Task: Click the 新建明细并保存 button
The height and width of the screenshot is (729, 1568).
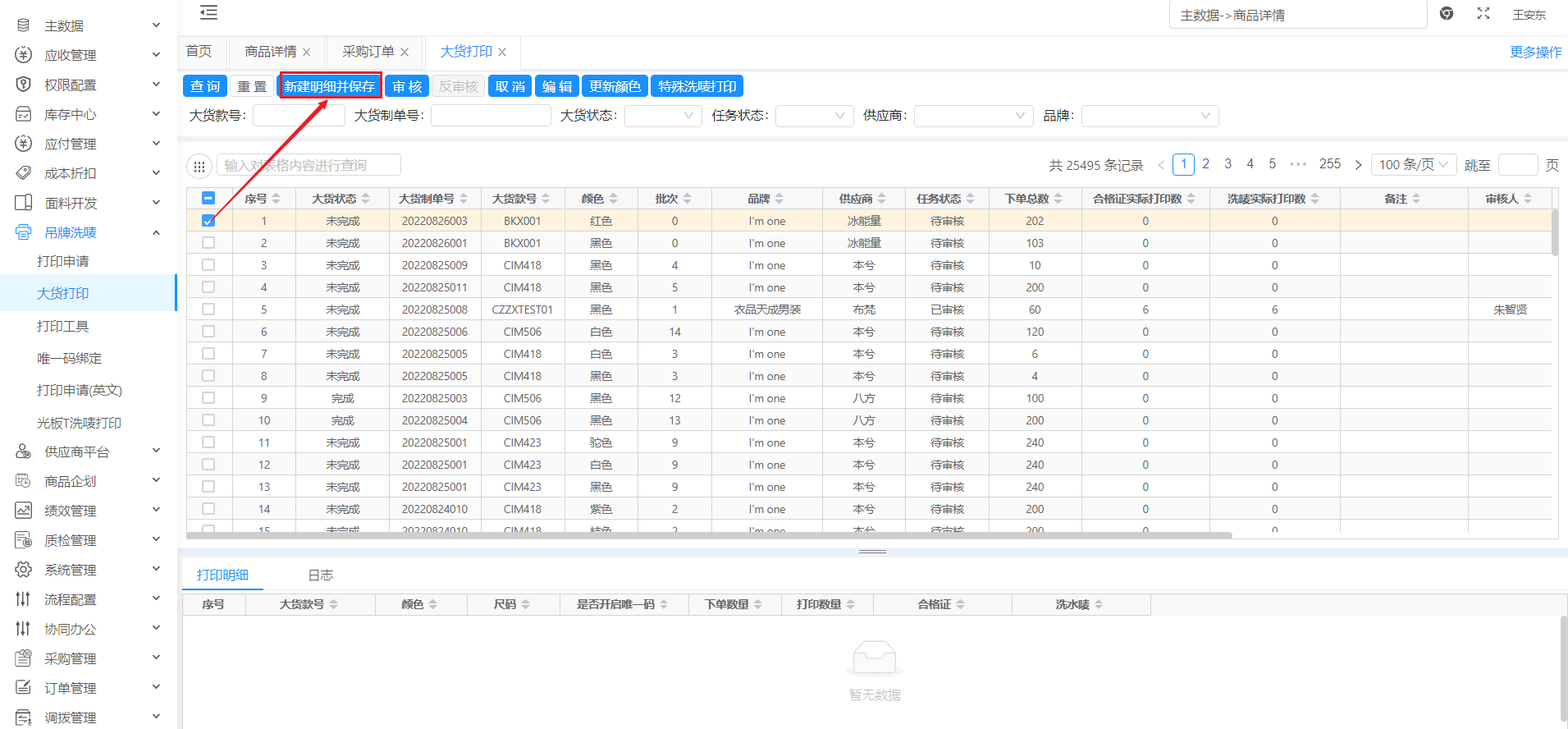Action: click(329, 86)
